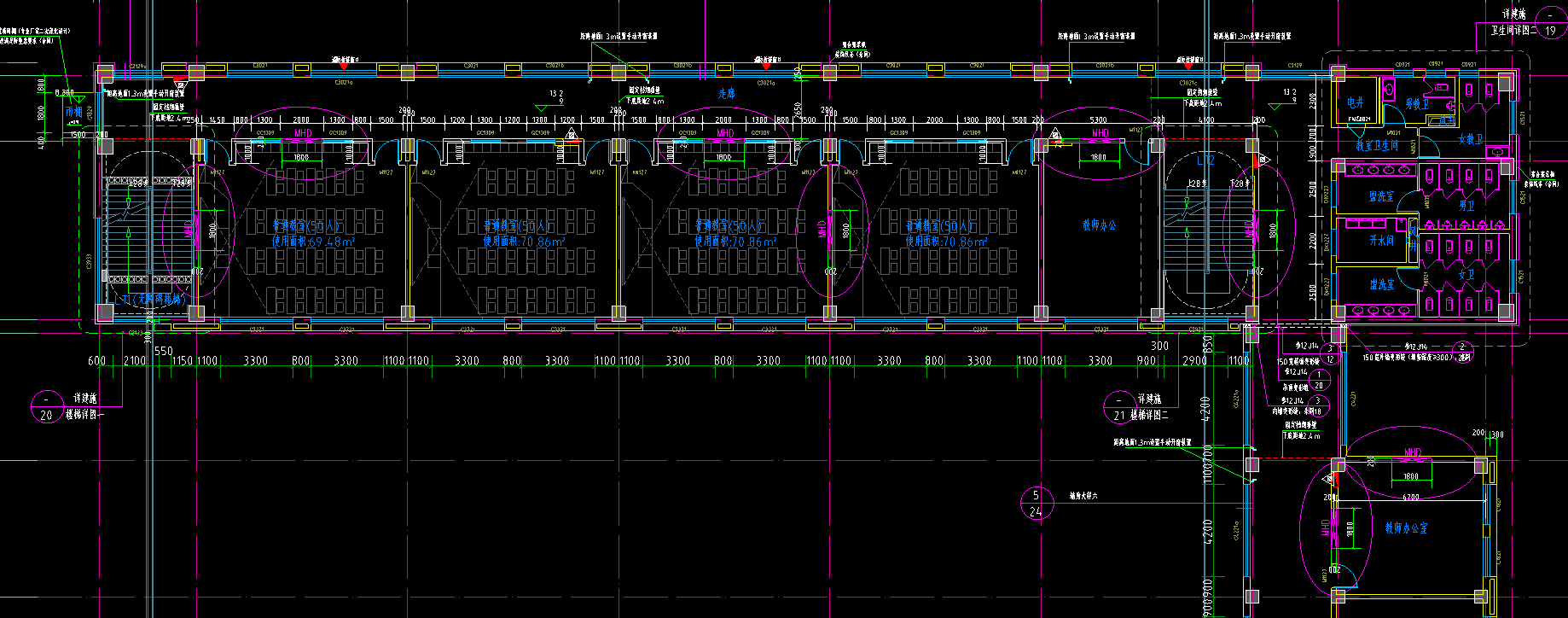This screenshot has width=1568, height=618.
Task: Select the '6700' dimension in teacher office
Action: [x=1410, y=497]
